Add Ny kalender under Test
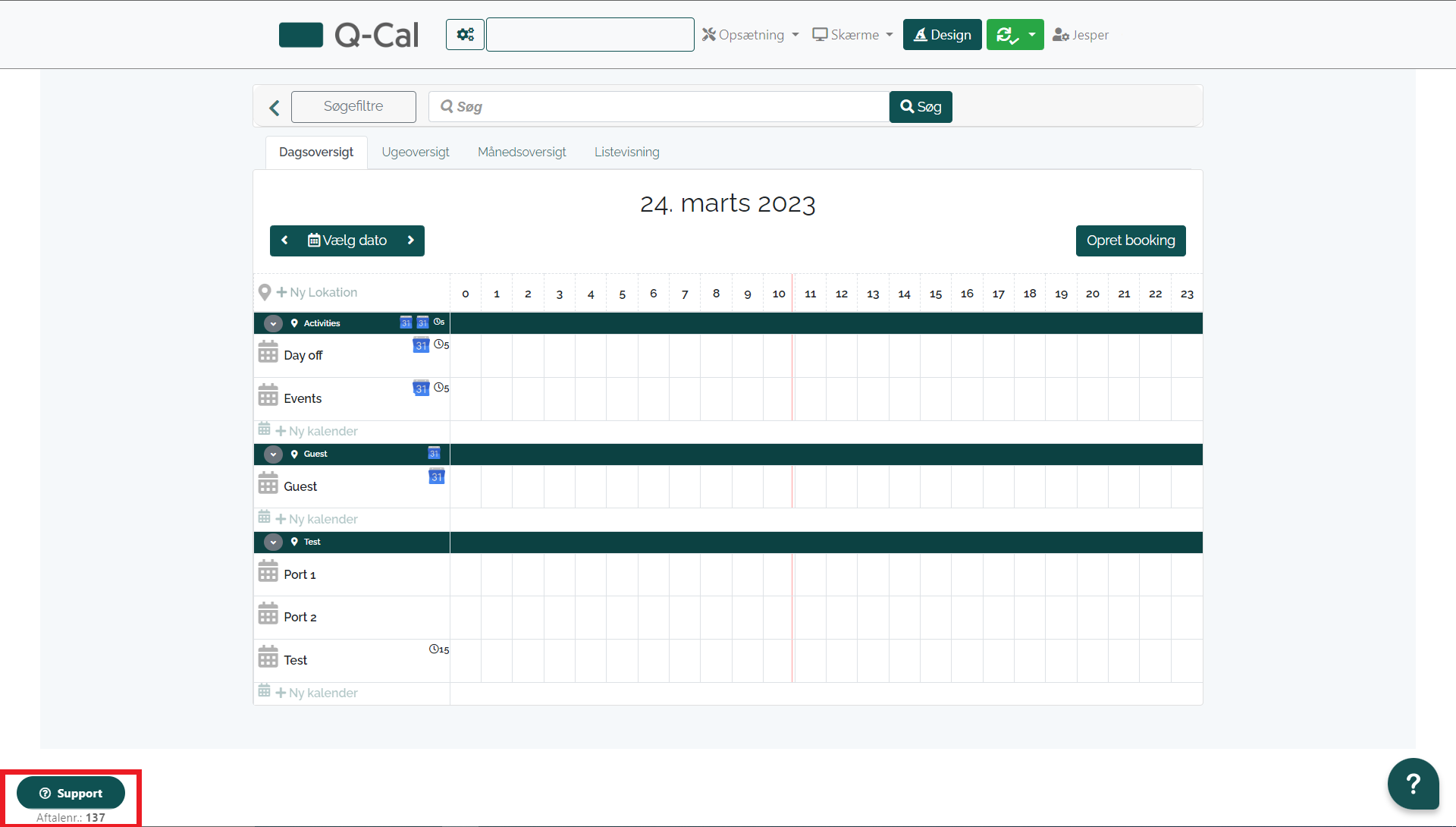Viewport: 1456px width, 827px height. click(316, 693)
